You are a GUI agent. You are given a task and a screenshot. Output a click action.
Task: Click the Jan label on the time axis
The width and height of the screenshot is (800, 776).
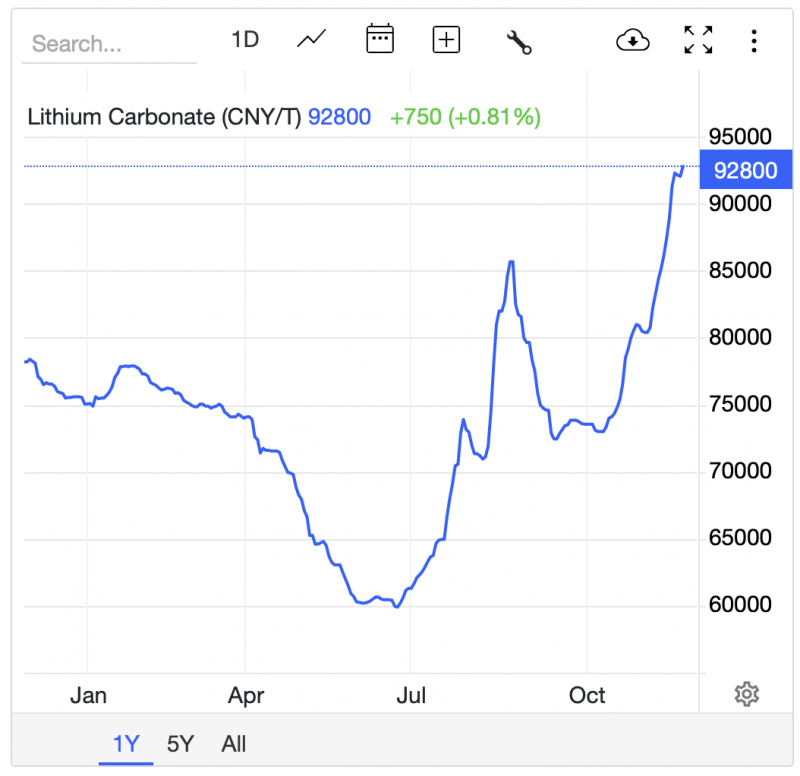point(88,695)
